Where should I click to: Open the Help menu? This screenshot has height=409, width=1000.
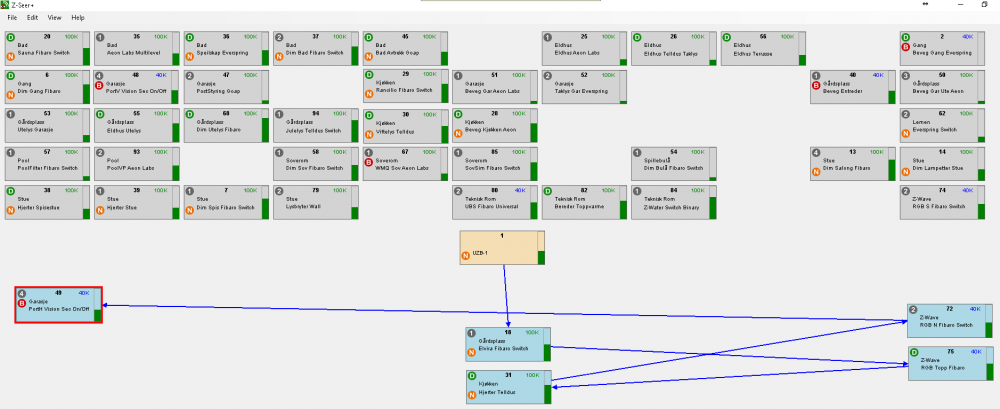pos(78,18)
